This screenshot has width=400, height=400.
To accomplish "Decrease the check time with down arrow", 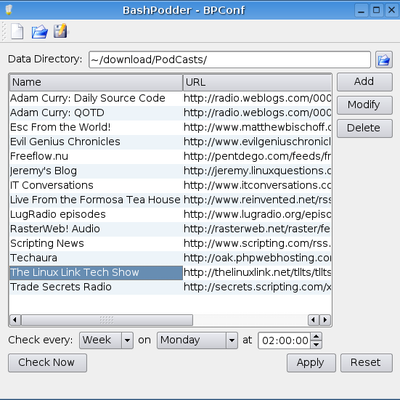I will [316, 344].
